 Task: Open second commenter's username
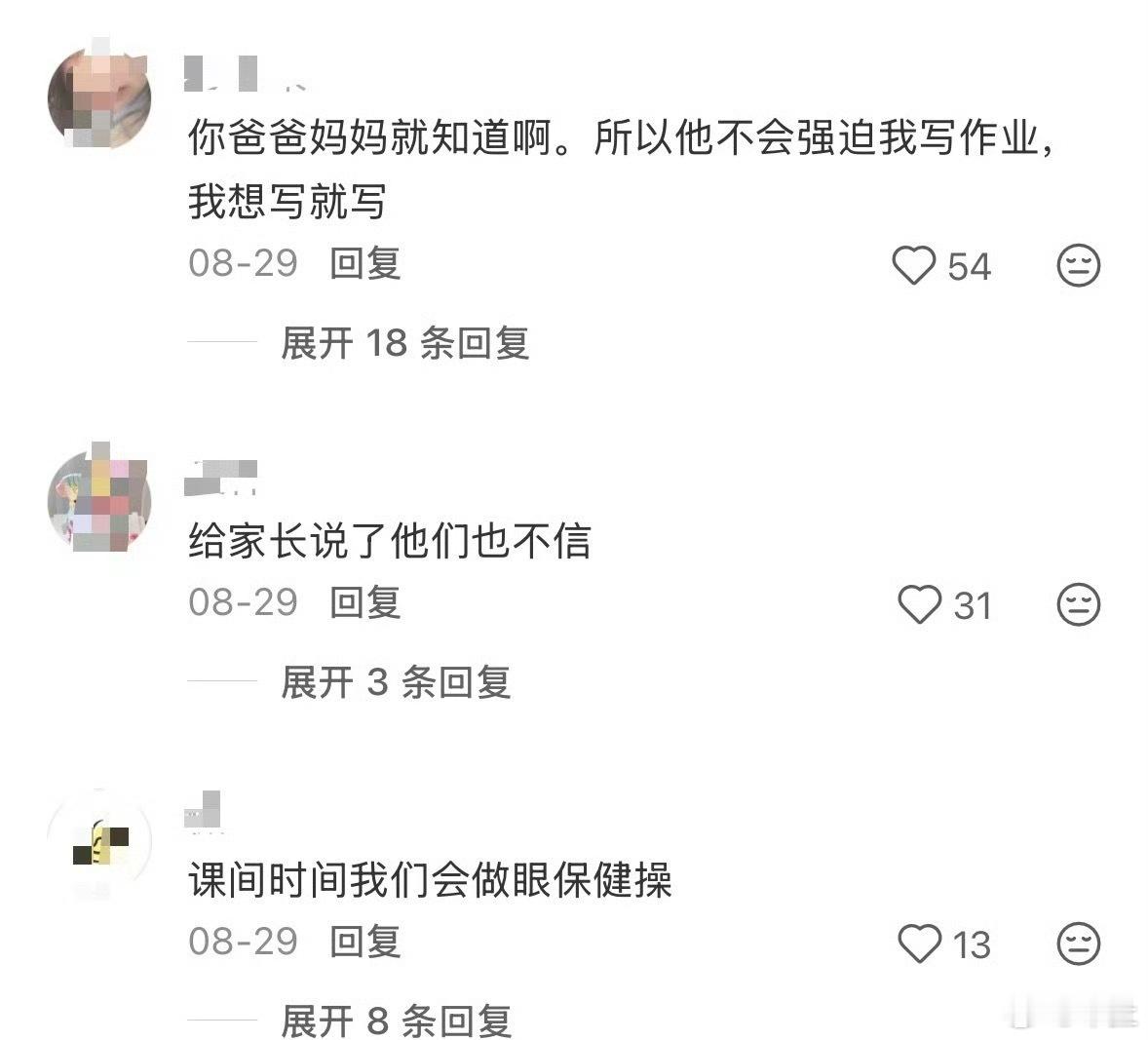220,478
